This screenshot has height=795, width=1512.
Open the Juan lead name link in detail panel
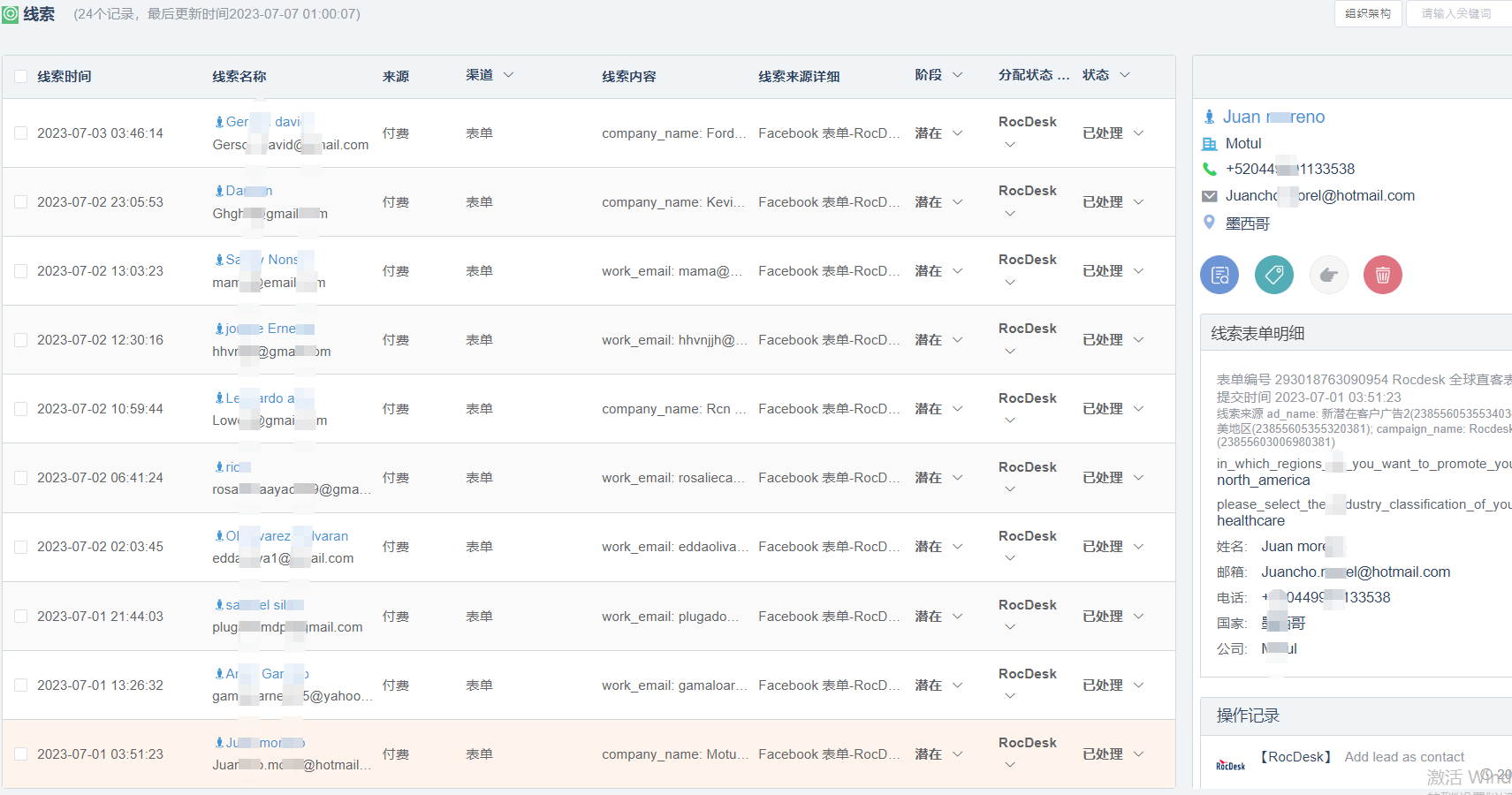(1273, 117)
